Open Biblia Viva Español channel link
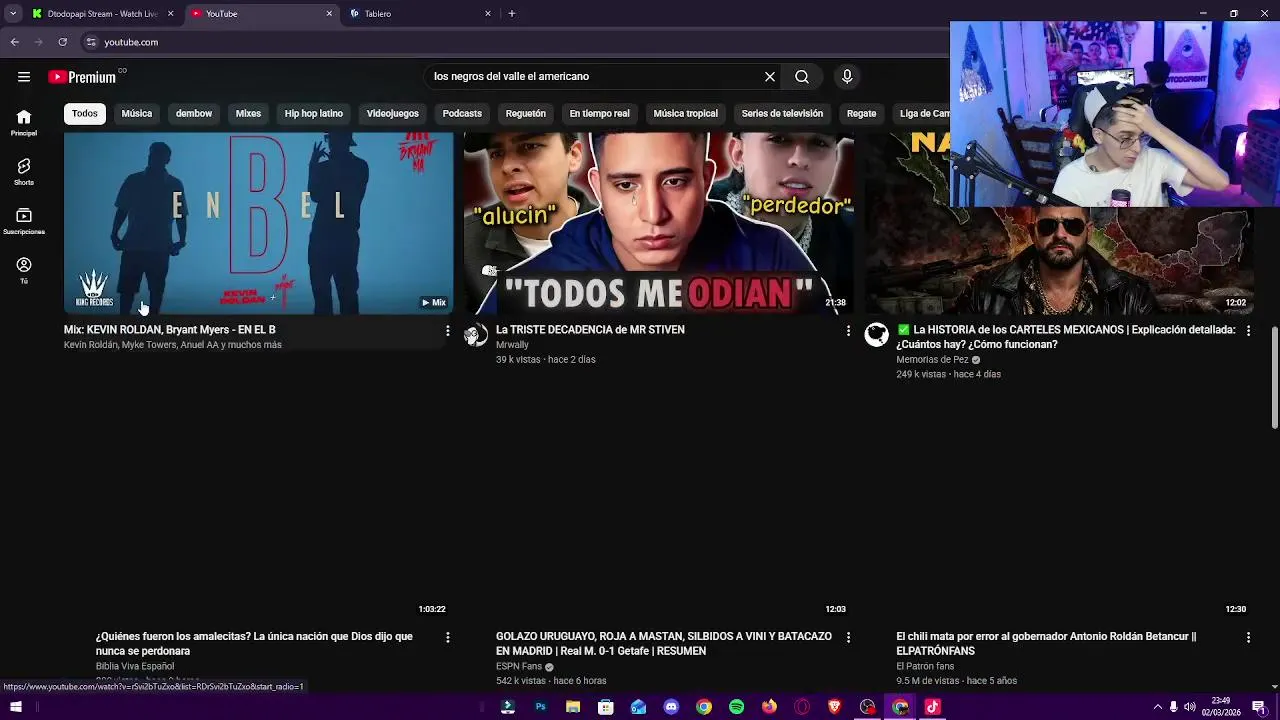This screenshot has height=720, width=1280. (135, 667)
